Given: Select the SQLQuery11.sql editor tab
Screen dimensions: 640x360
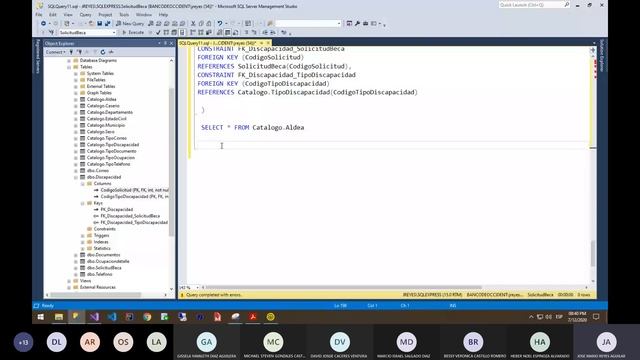Looking at the screenshot, I should pos(218,43).
